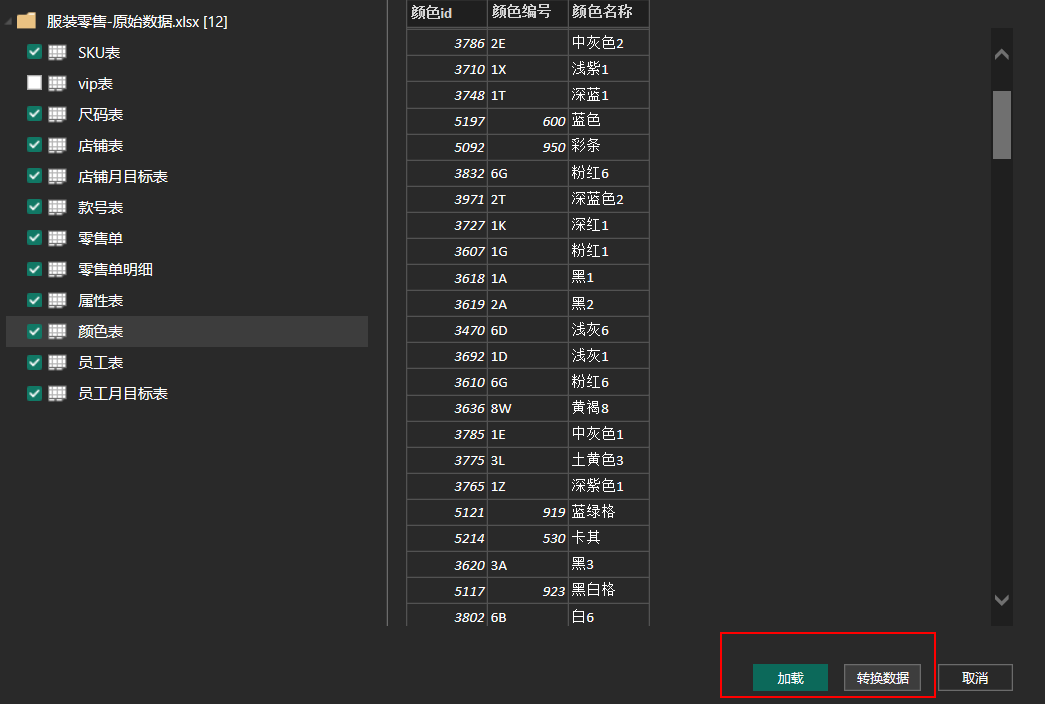Click the cell 黑白格

[x=608, y=591]
